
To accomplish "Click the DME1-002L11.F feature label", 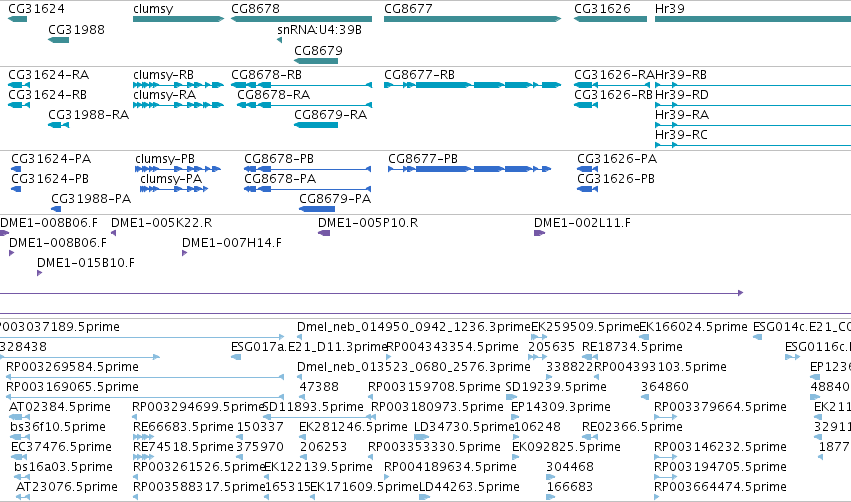I will pyautogui.click(x=582, y=223).
